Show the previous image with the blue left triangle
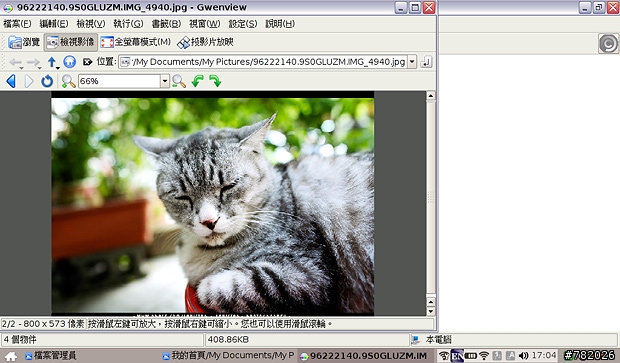The width and height of the screenshot is (620, 363). pos(11,81)
